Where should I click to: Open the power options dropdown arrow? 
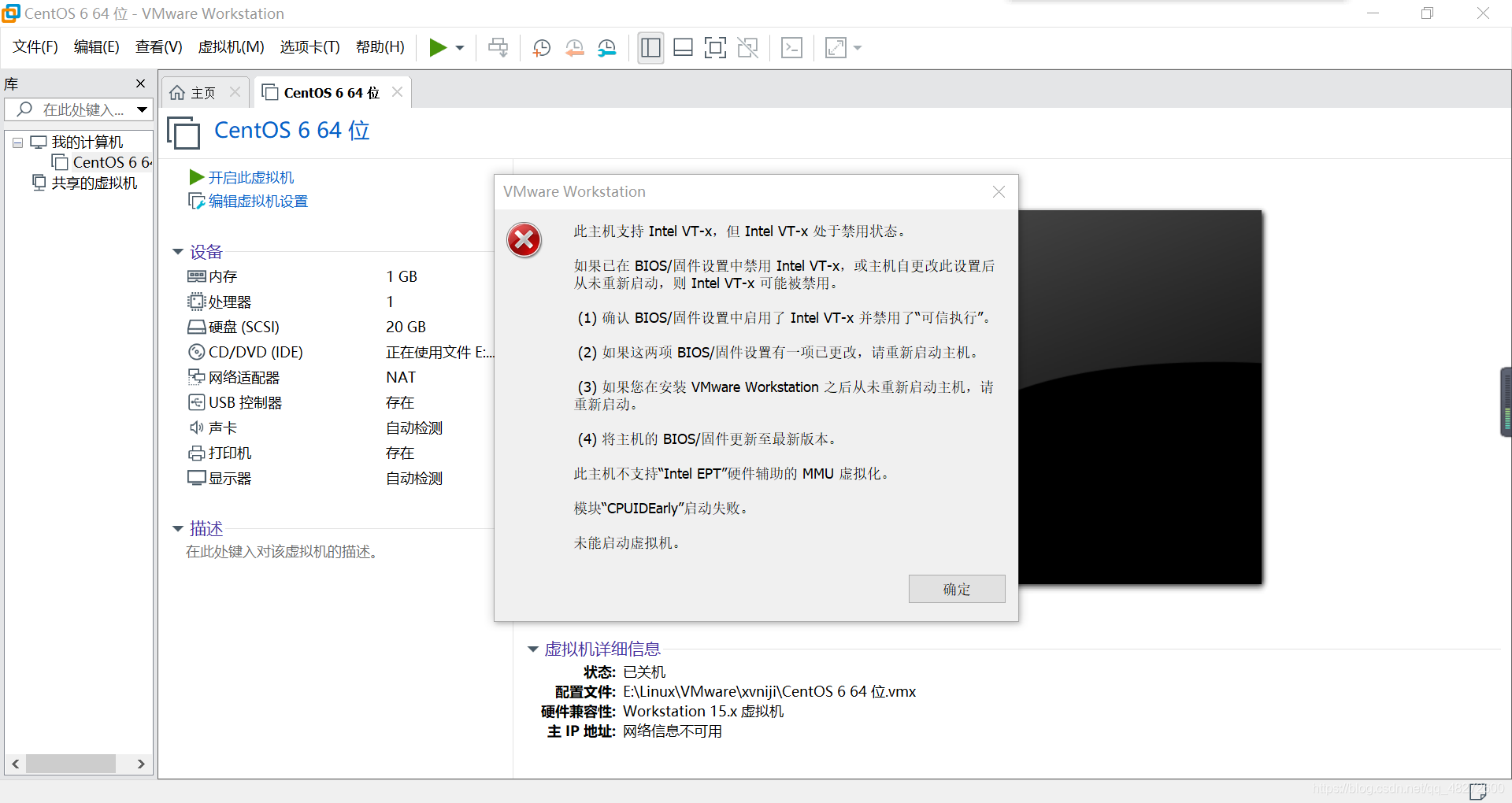pos(460,48)
